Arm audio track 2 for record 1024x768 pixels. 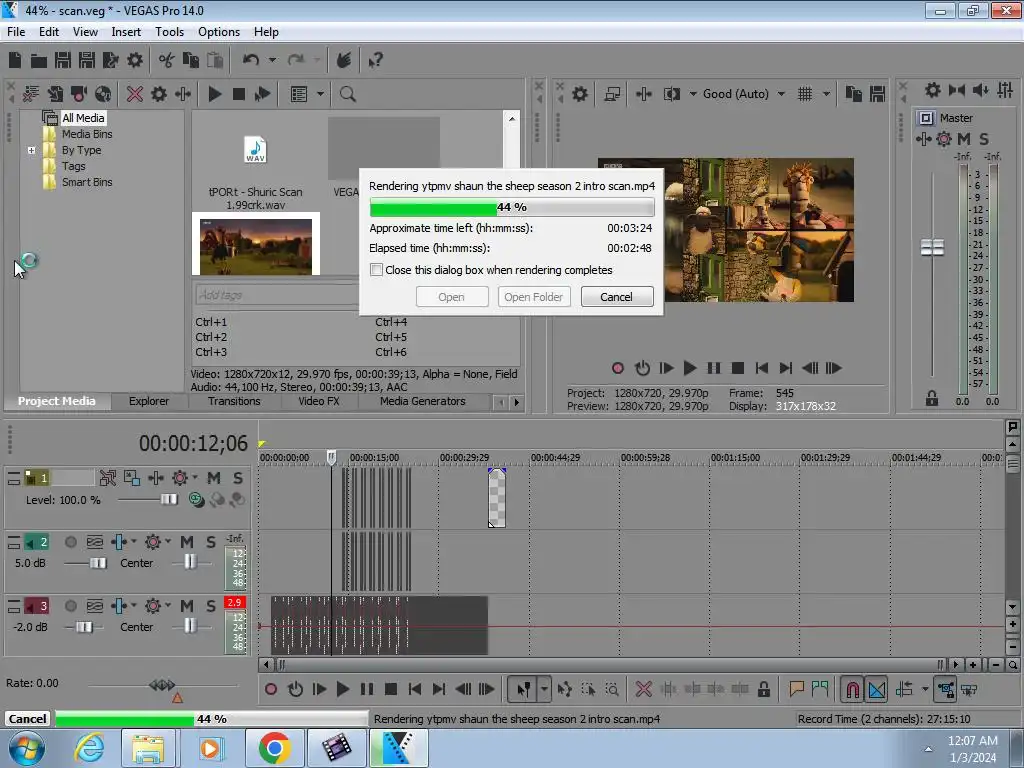click(x=71, y=542)
